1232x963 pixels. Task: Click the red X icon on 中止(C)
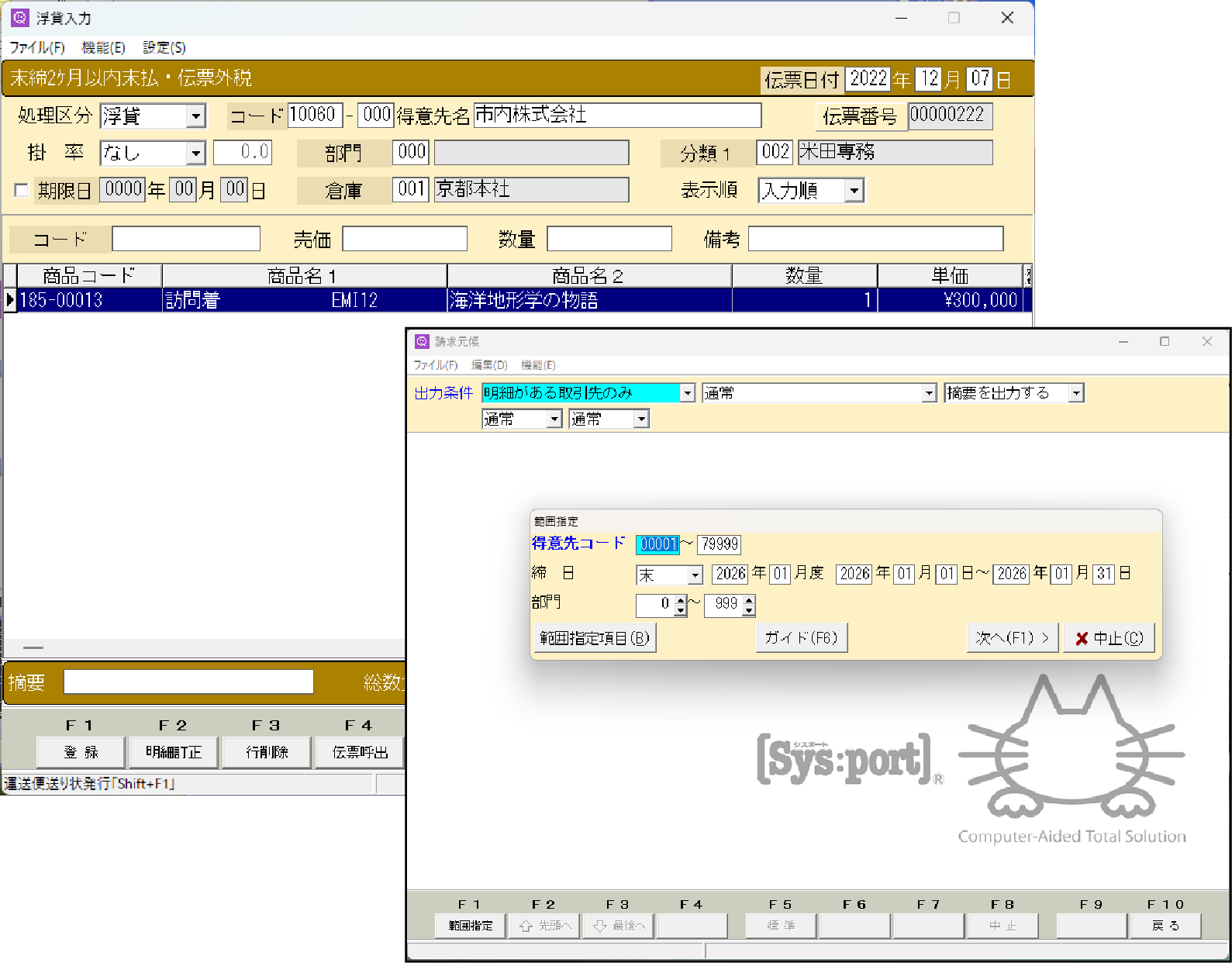click(x=1082, y=638)
